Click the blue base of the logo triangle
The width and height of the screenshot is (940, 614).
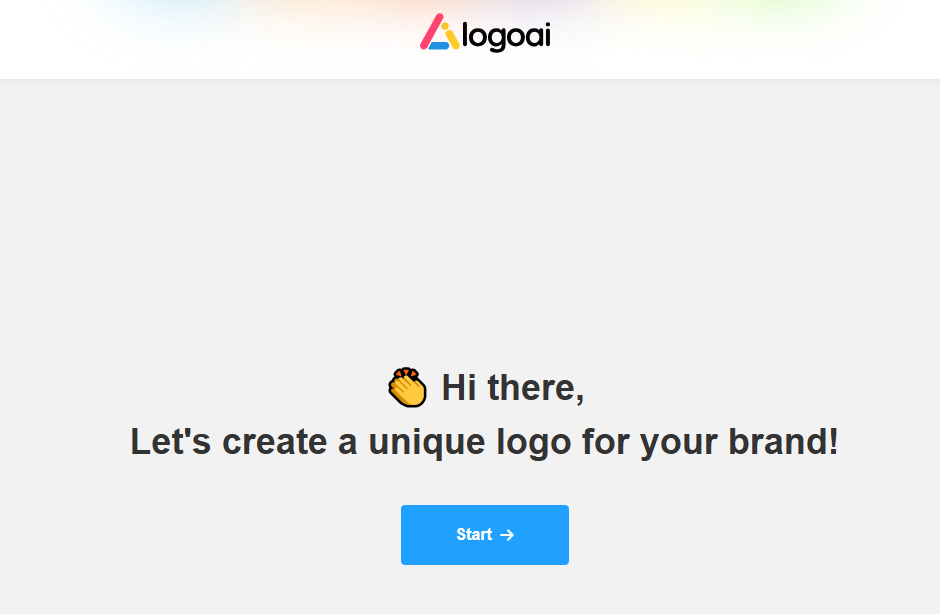point(438,45)
